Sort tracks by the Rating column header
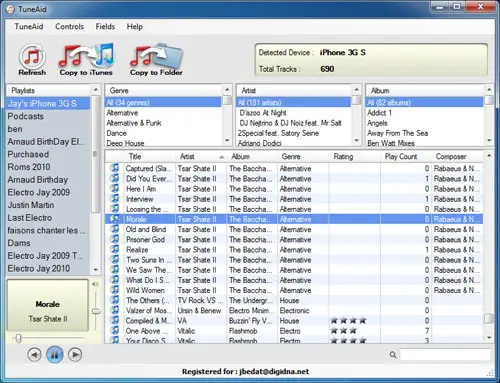The height and width of the screenshot is (383, 500). [355, 156]
